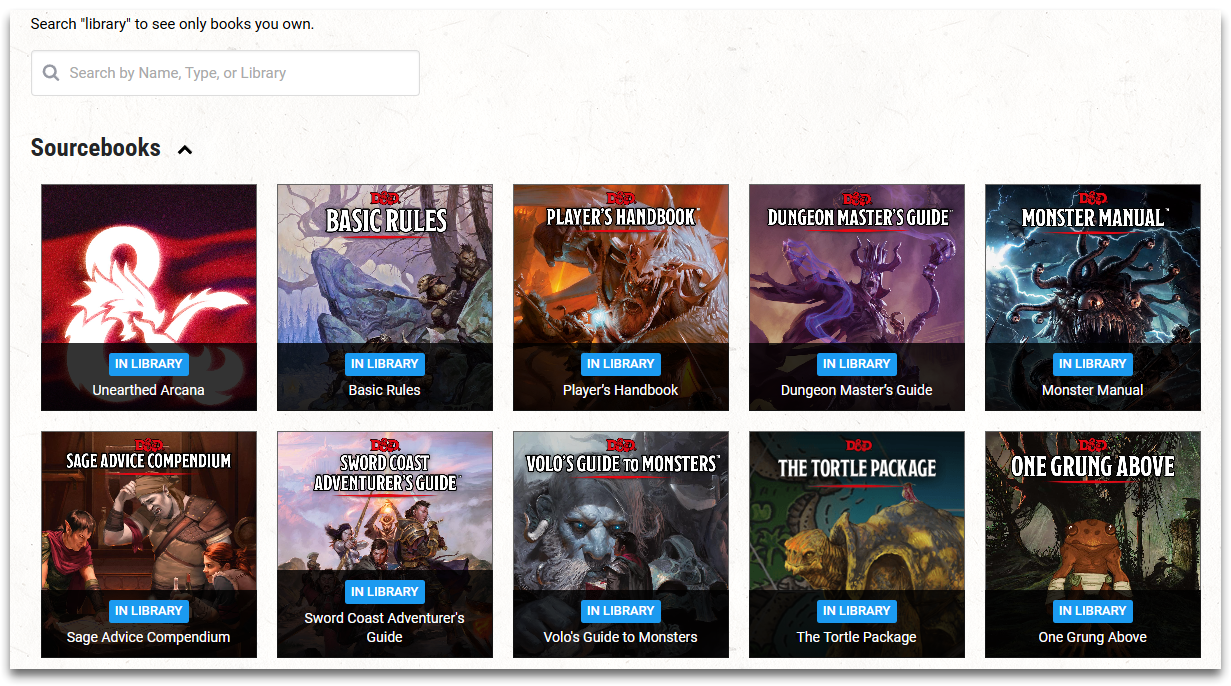Select the Sword Coast Adventurer's Guide caption

point(385,627)
